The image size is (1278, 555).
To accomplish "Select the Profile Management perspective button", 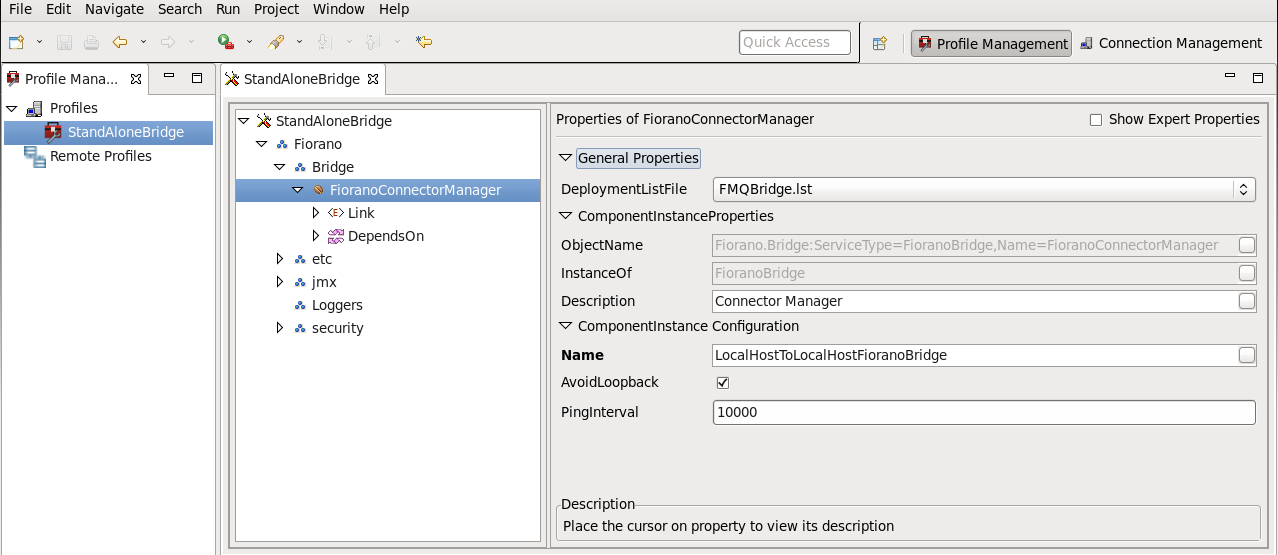I will pyautogui.click(x=991, y=44).
